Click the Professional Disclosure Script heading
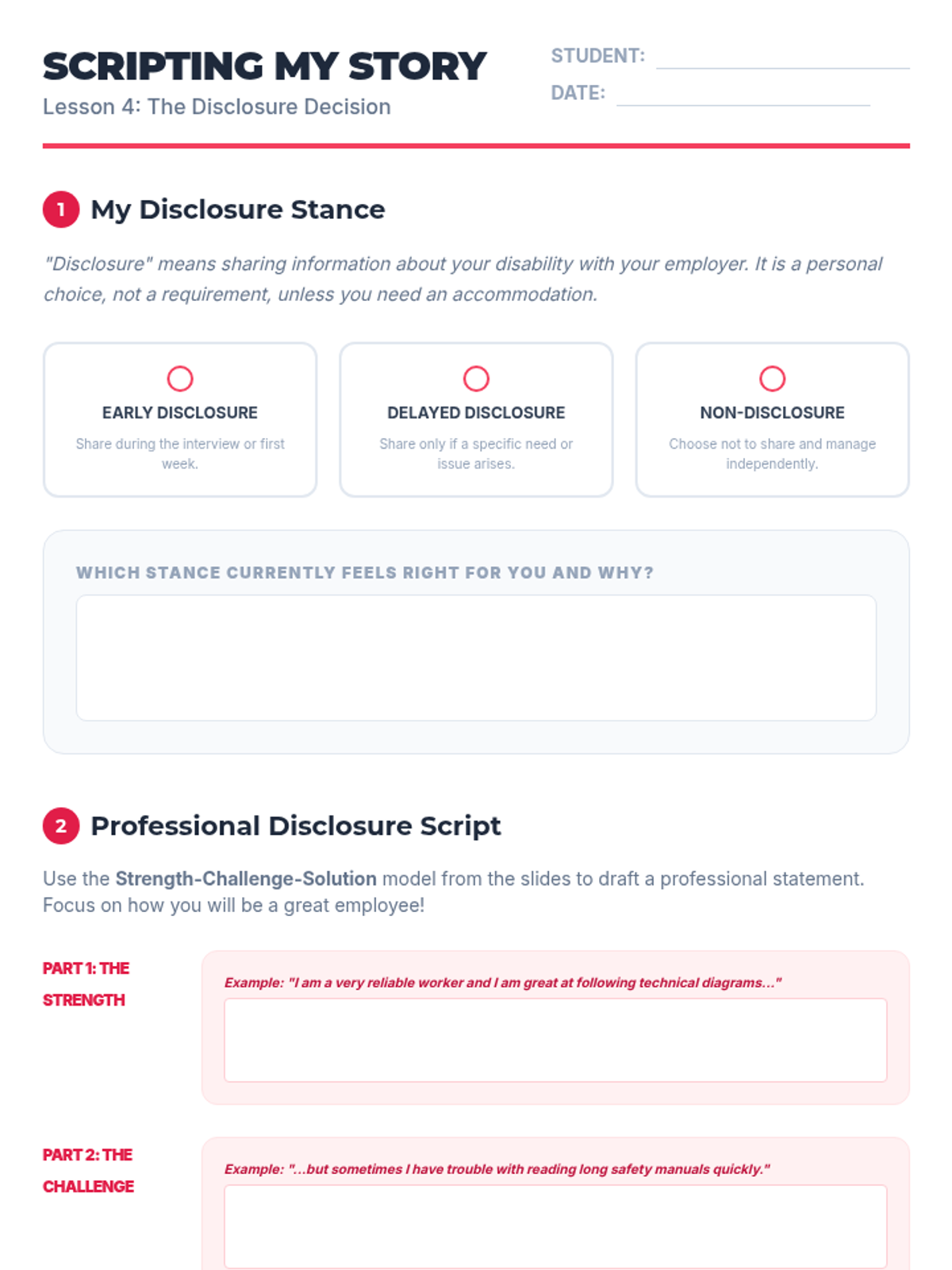This screenshot has height=1270, width=952. click(x=296, y=826)
